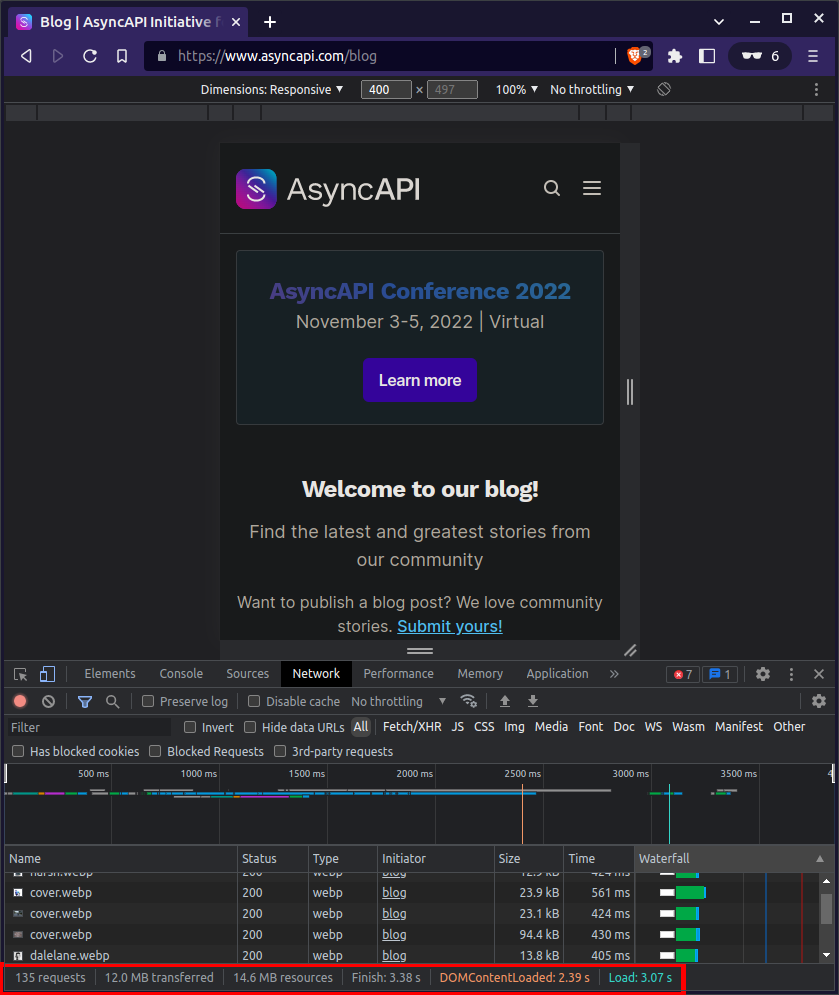Check 3rd-party requests checkbox
This screenshot has height=995, width=839.
pos(280,751)
